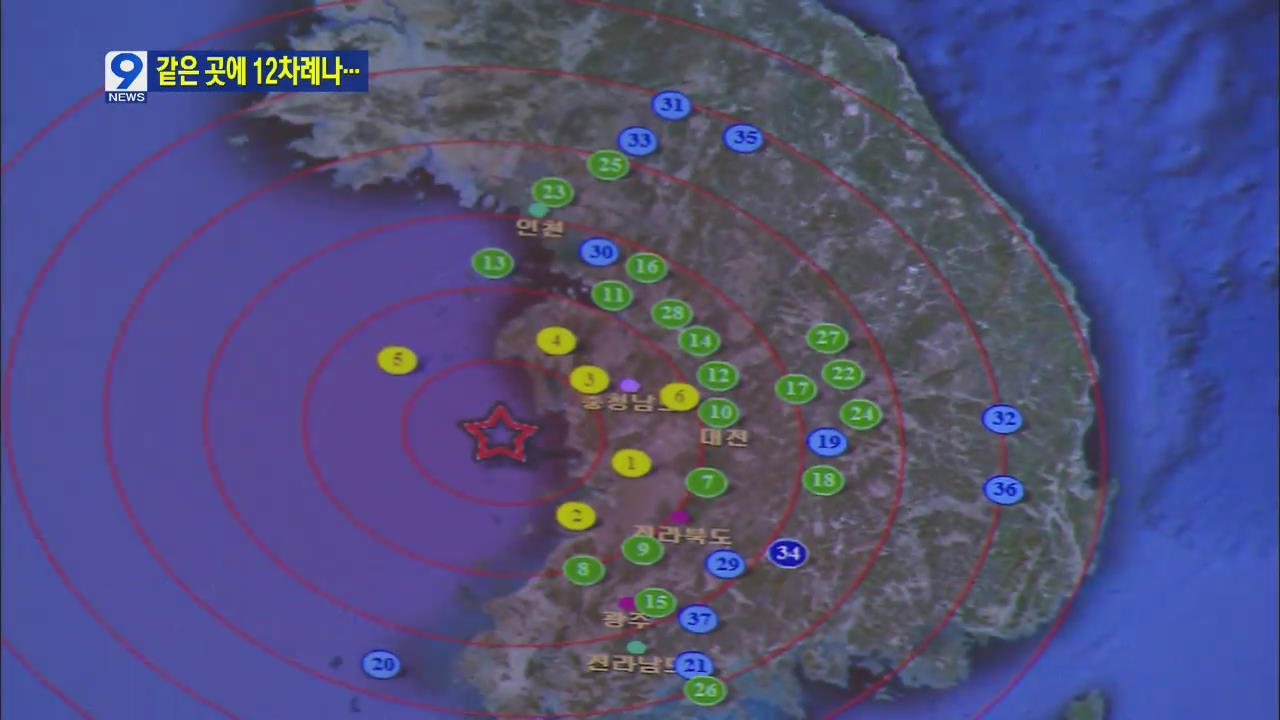
Task: Select yellow marker number 4
Action: [x=556, y=341]
